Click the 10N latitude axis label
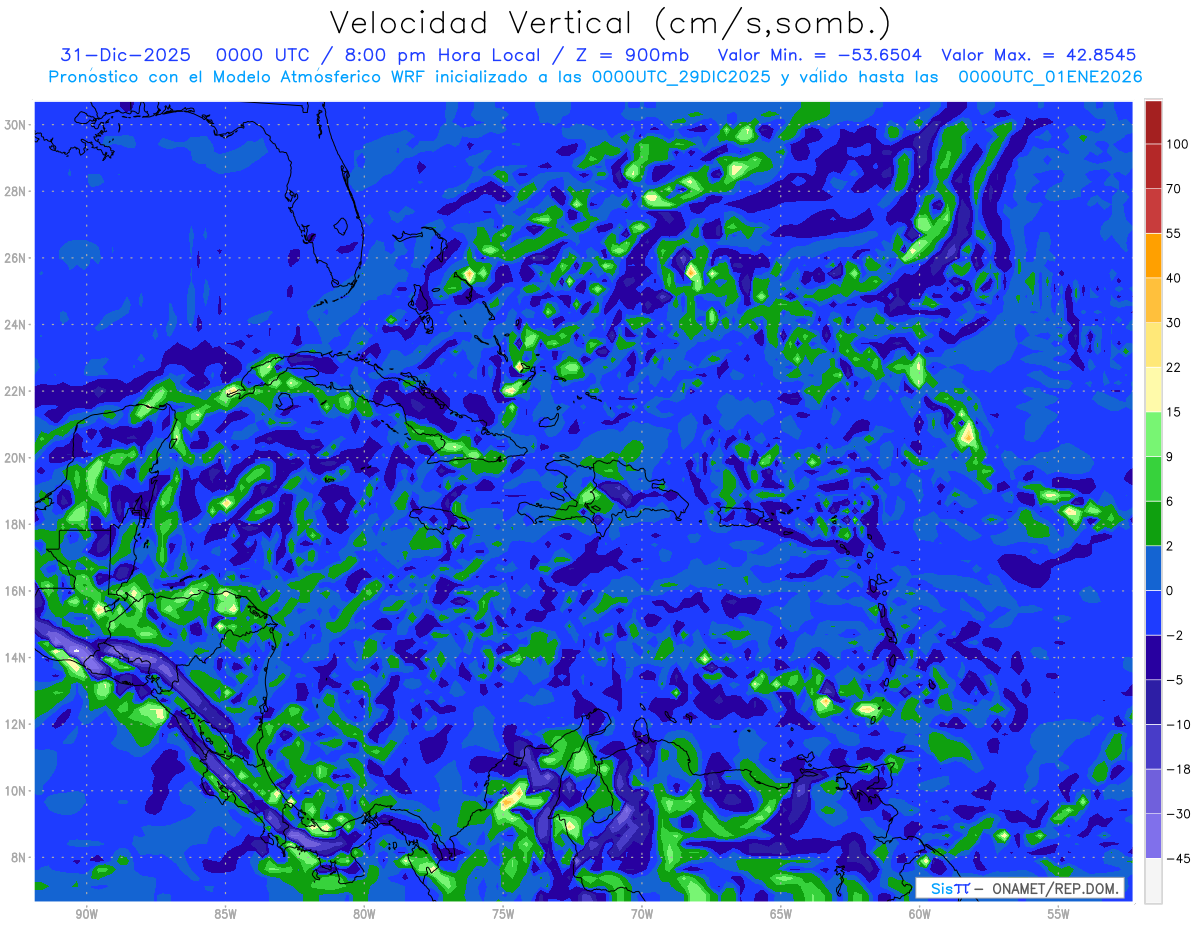The image size is (1200, 927). [17, 791]
